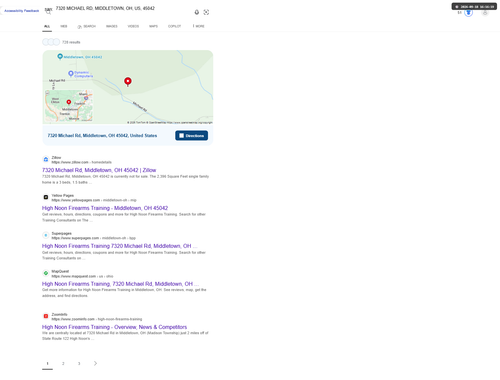Switch to the VIDEOS tab
Screen dimensions: 500x380
(x=133, y=26)
